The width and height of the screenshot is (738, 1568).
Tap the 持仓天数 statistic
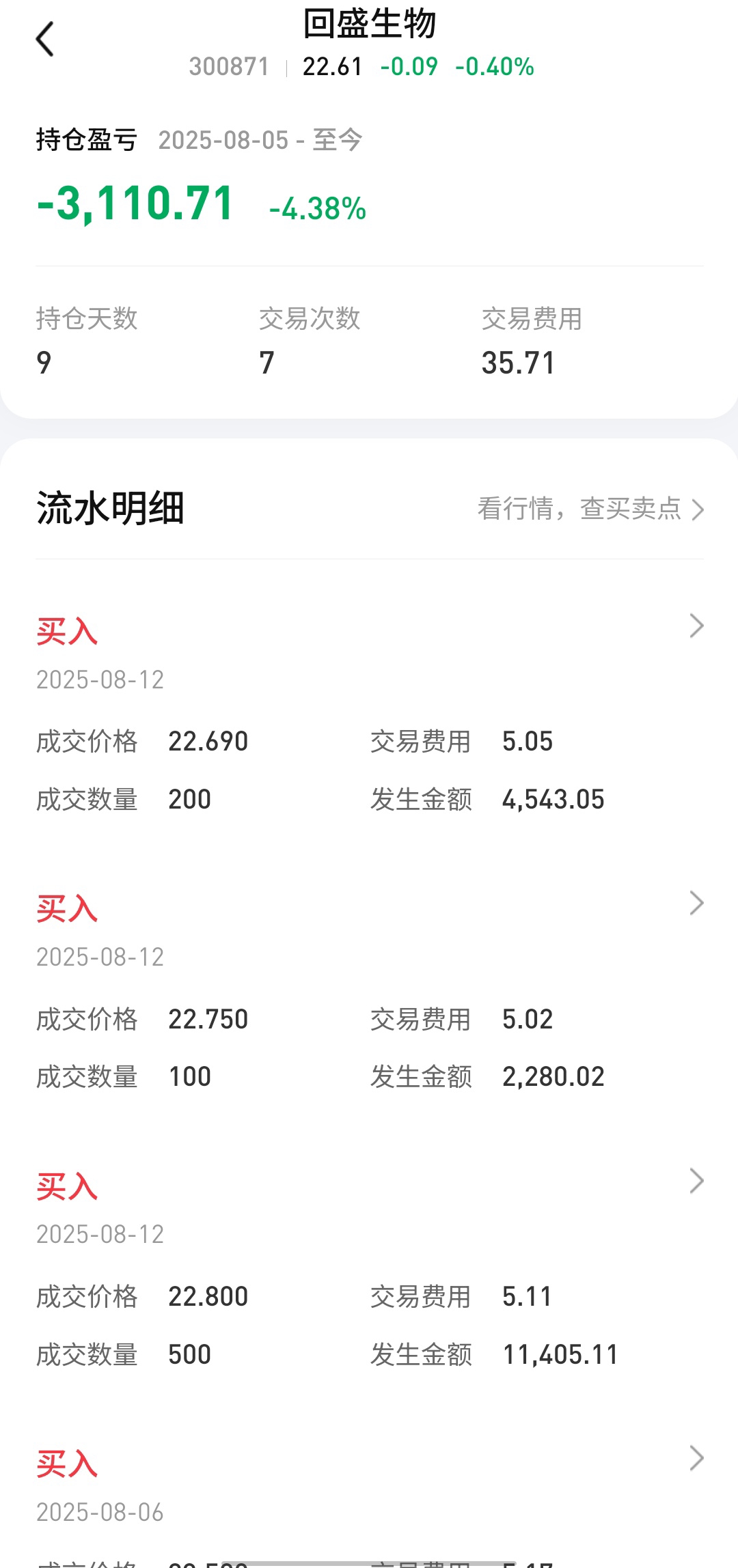click(87, 341)
